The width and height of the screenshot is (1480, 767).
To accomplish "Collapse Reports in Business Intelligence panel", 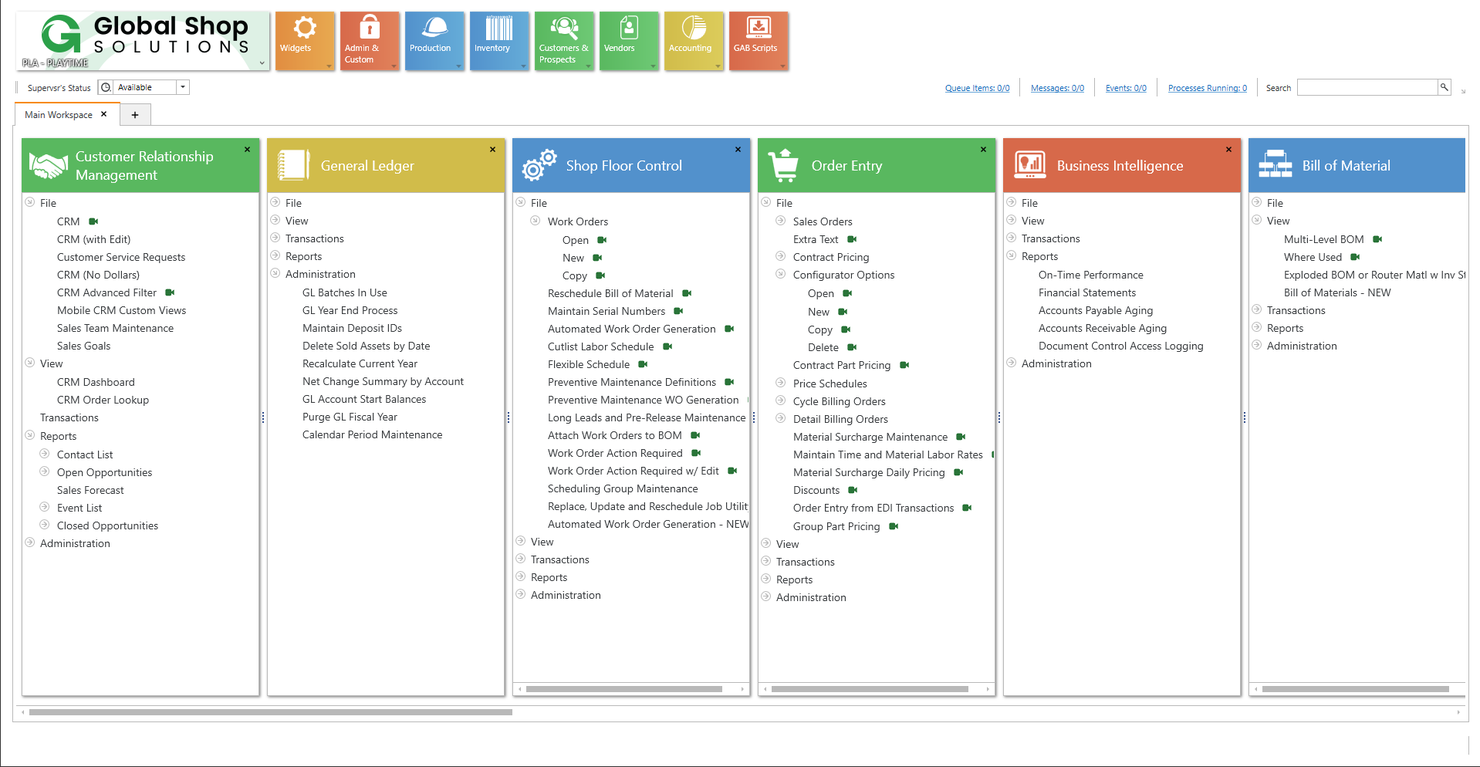I will (1011, 256).
